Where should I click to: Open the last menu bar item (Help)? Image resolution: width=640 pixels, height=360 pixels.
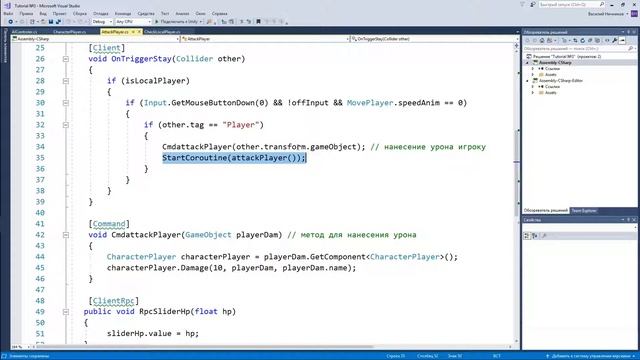tap(220, 13)
